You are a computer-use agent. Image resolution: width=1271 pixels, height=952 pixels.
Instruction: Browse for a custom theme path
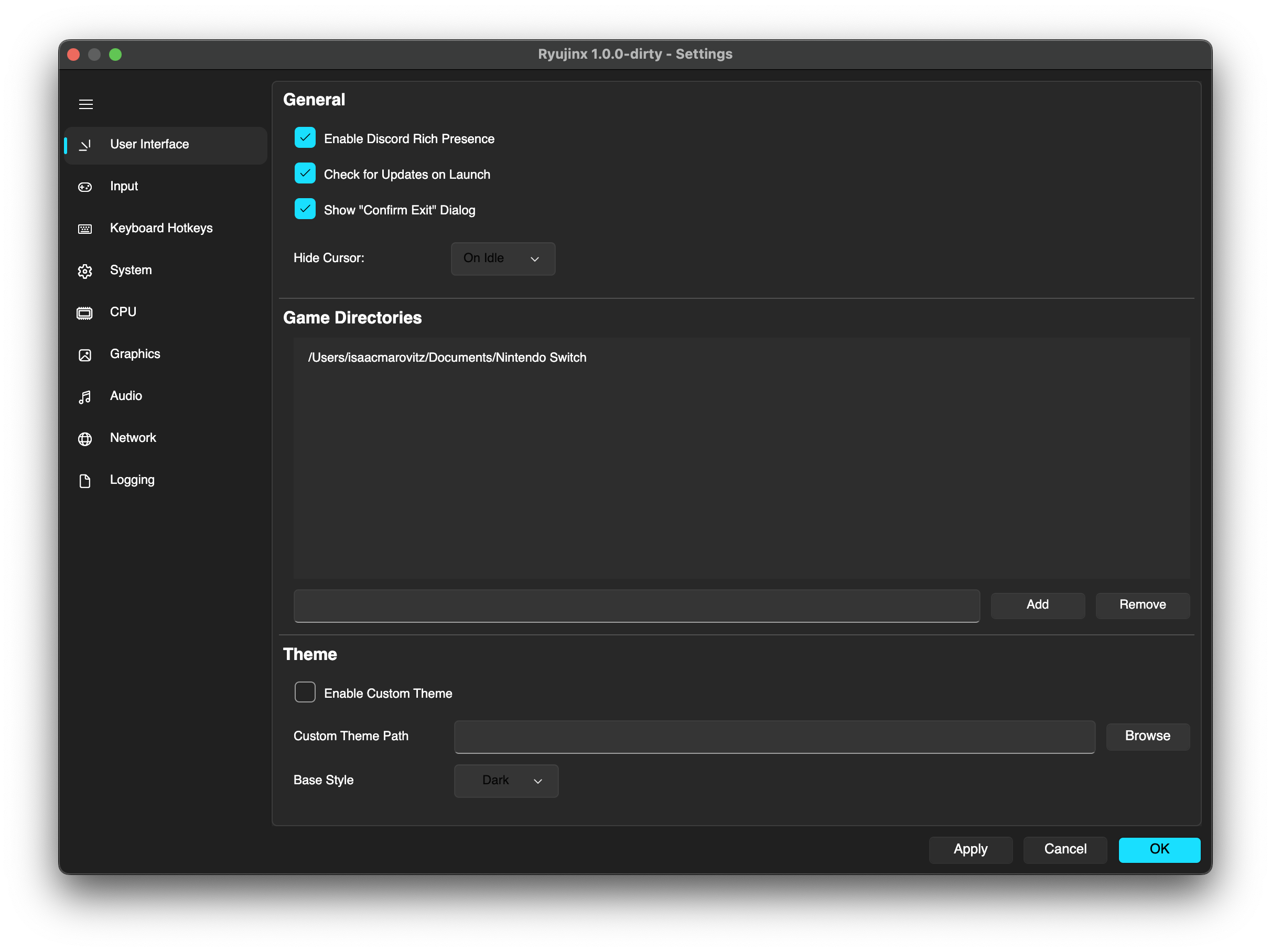coord(1147,736)
